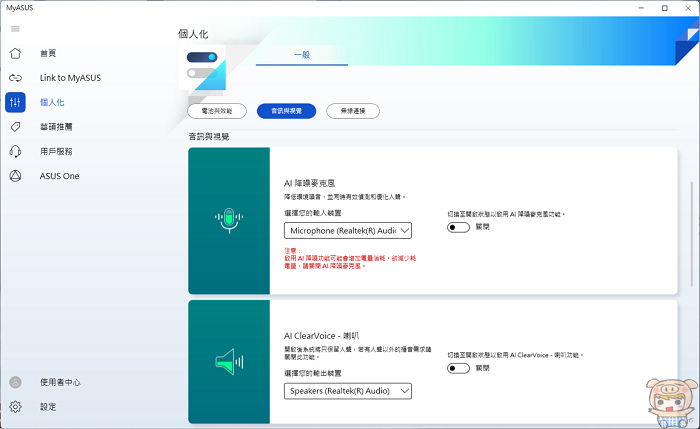Expand Speakers (Realtek(R) Audio) output dropdown
The width and height of the screenshot is (700, 429).
pyautogui.click(x=348, y=391)
